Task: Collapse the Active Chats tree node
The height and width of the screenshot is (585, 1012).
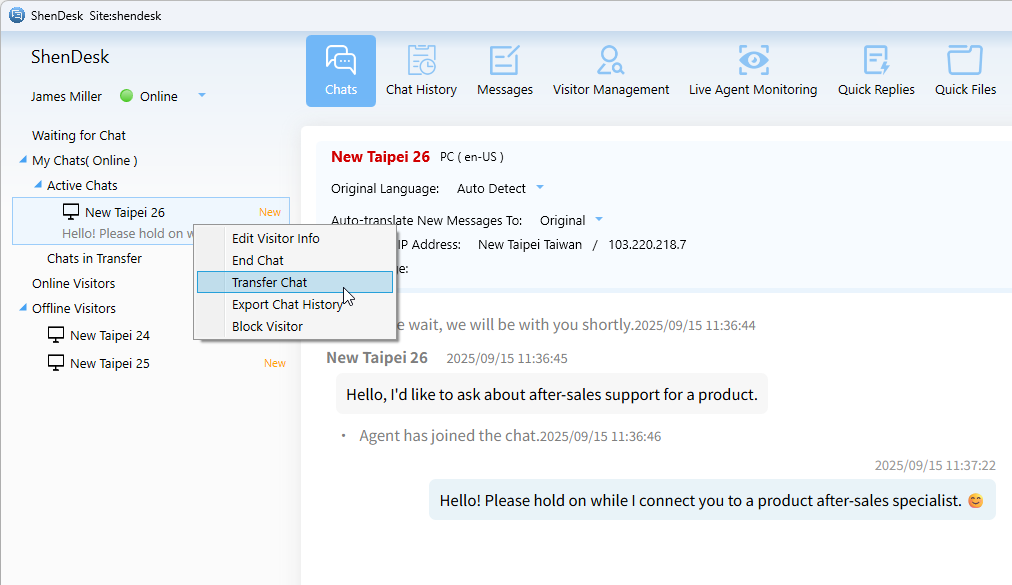Action: (38, 186)
